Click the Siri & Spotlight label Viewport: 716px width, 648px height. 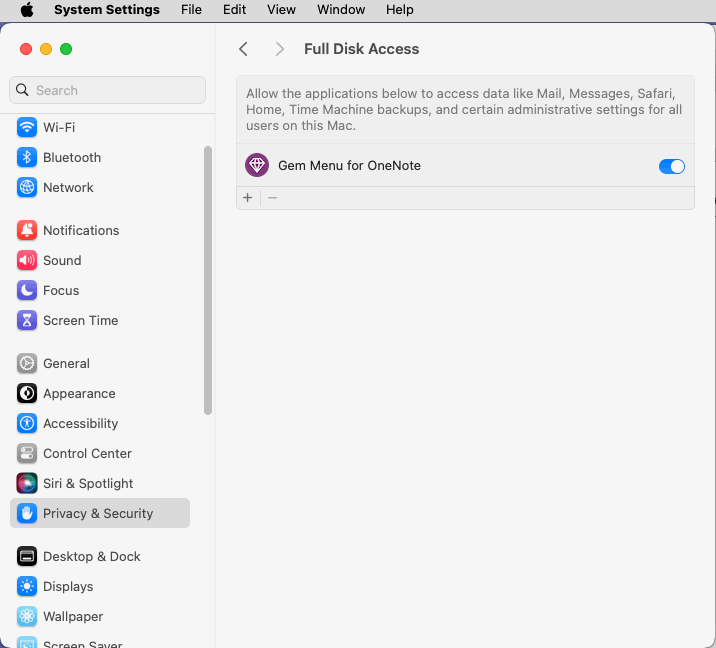(88, 484)
